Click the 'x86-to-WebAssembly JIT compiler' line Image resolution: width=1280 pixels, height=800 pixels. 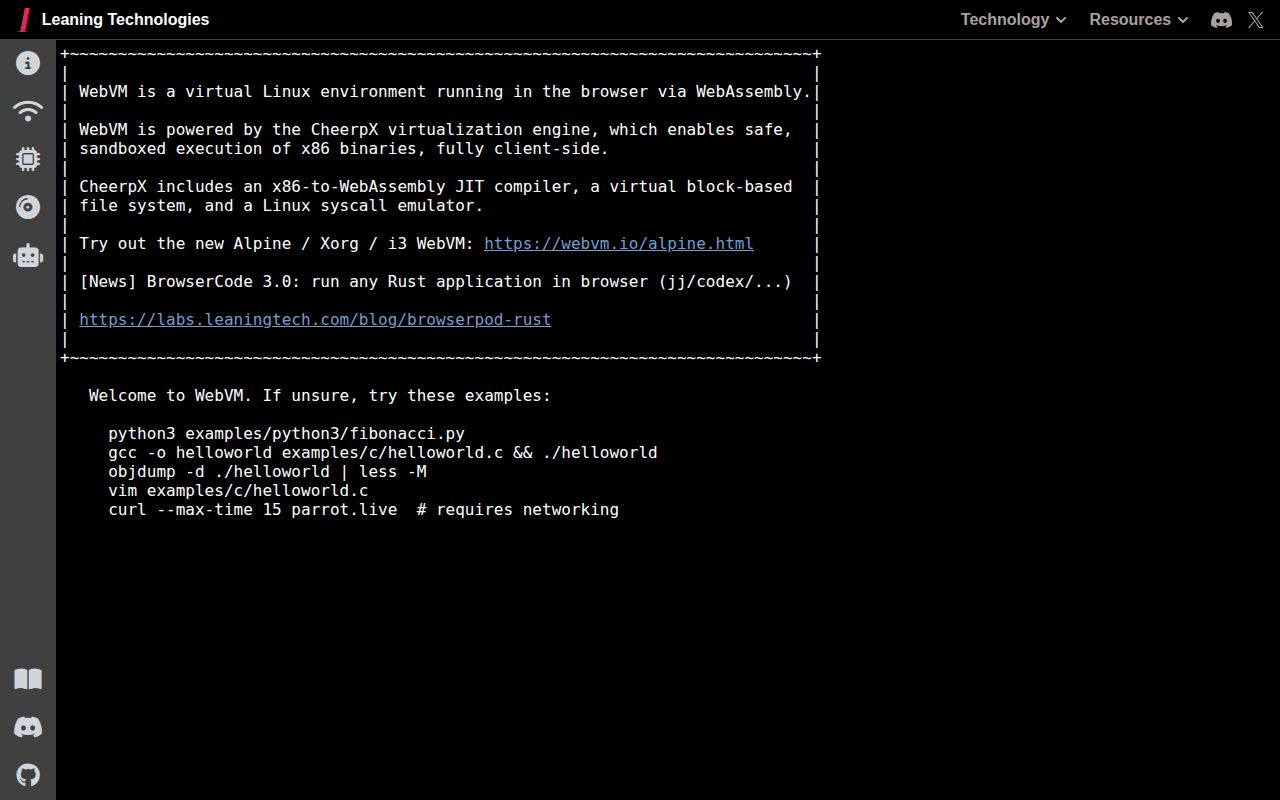coord(436,186)
